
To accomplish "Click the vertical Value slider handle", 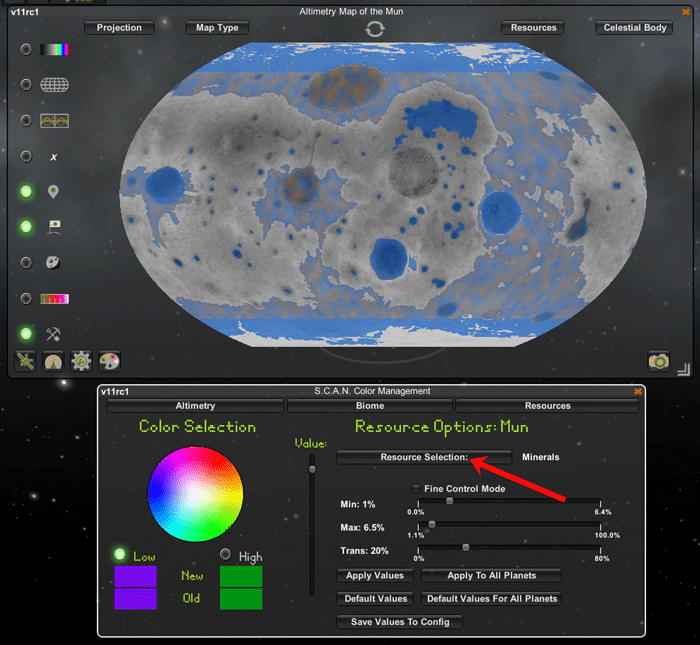I will click(x=312, y=469).
